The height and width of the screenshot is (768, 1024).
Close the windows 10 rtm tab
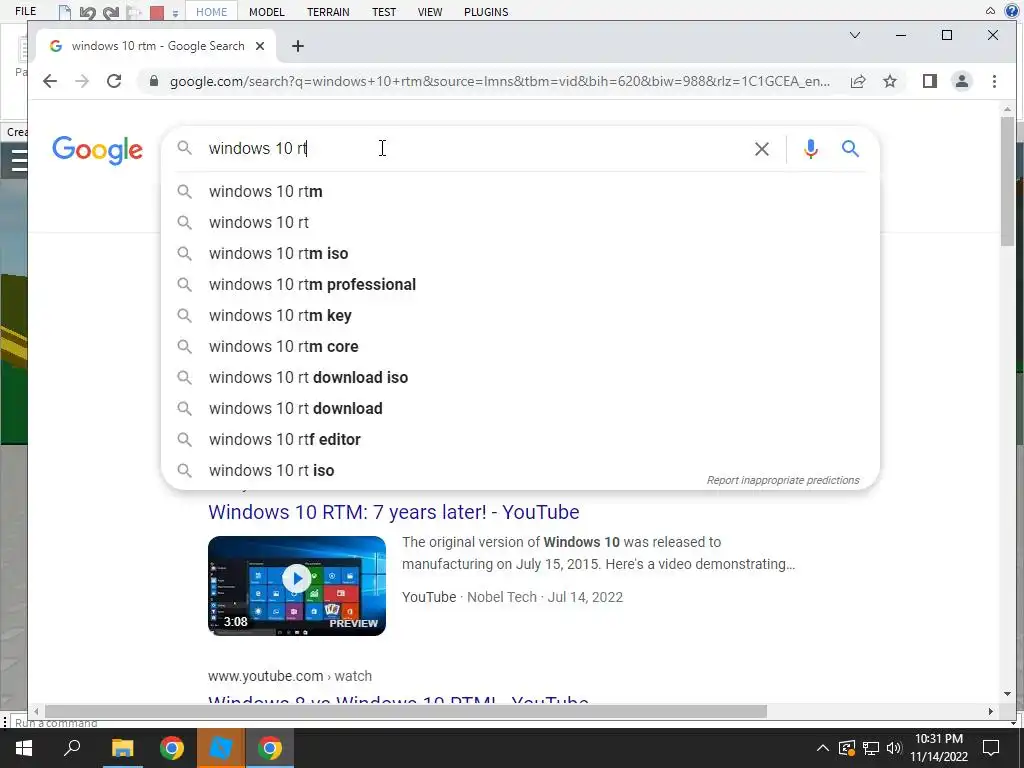pyautogui.click(x=260, y=46)
